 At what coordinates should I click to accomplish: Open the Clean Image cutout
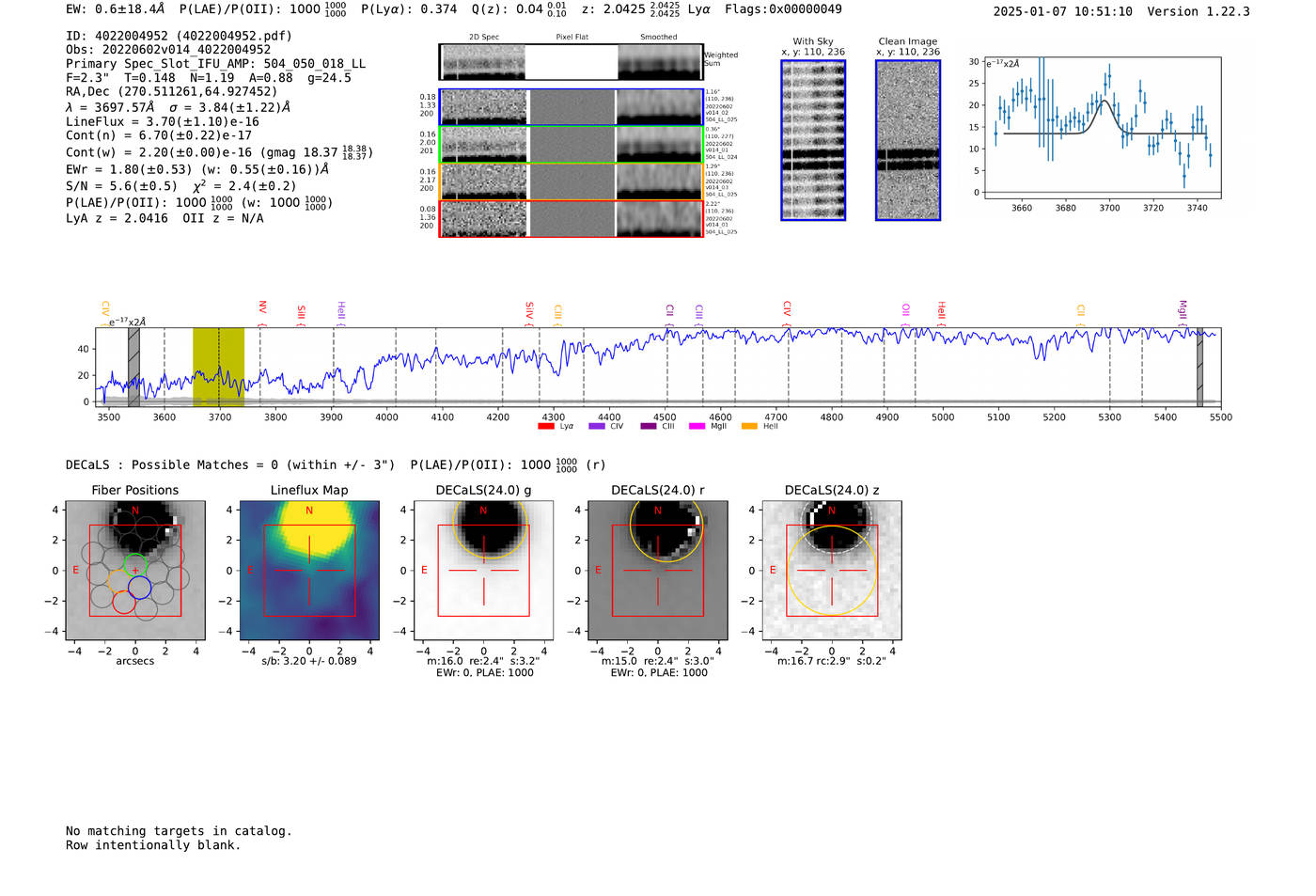point(908,140)
